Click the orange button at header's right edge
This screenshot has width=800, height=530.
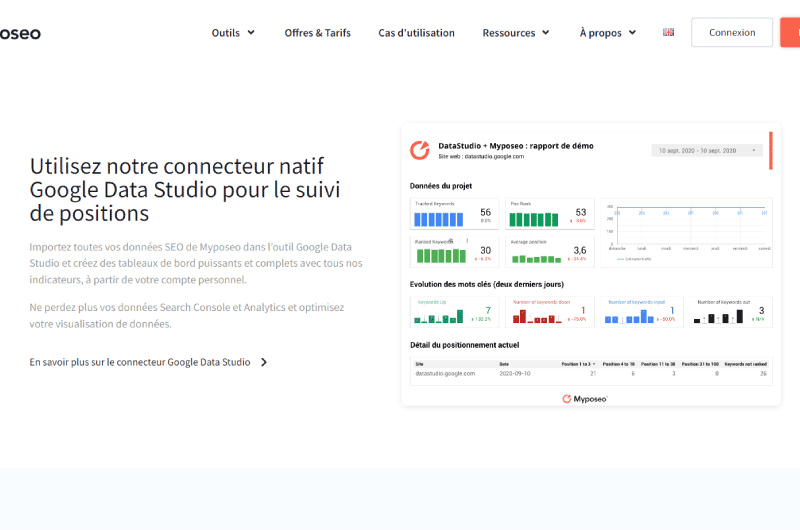[x=790, y=32]
